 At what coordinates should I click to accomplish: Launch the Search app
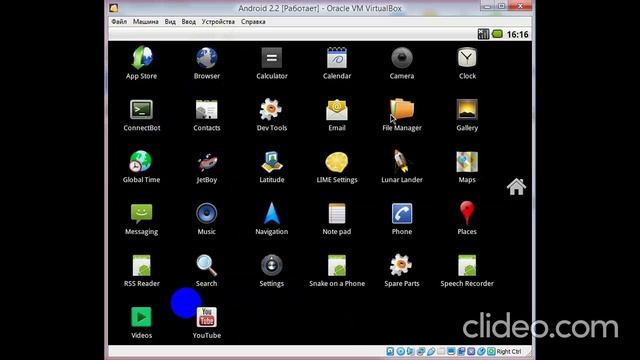(x=207, y=270)
